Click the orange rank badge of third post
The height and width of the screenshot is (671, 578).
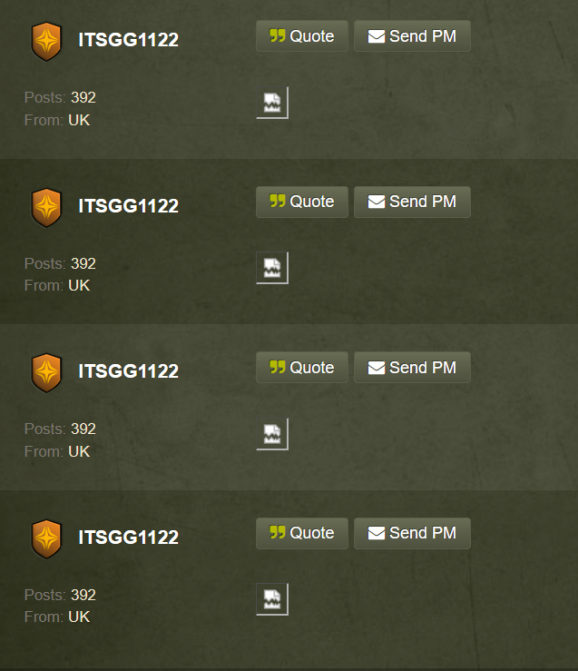tap(46, 373)
